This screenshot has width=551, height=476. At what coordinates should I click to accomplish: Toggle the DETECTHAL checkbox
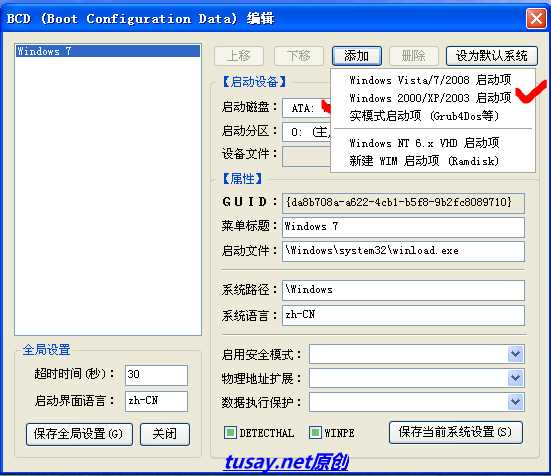(230, 432)
